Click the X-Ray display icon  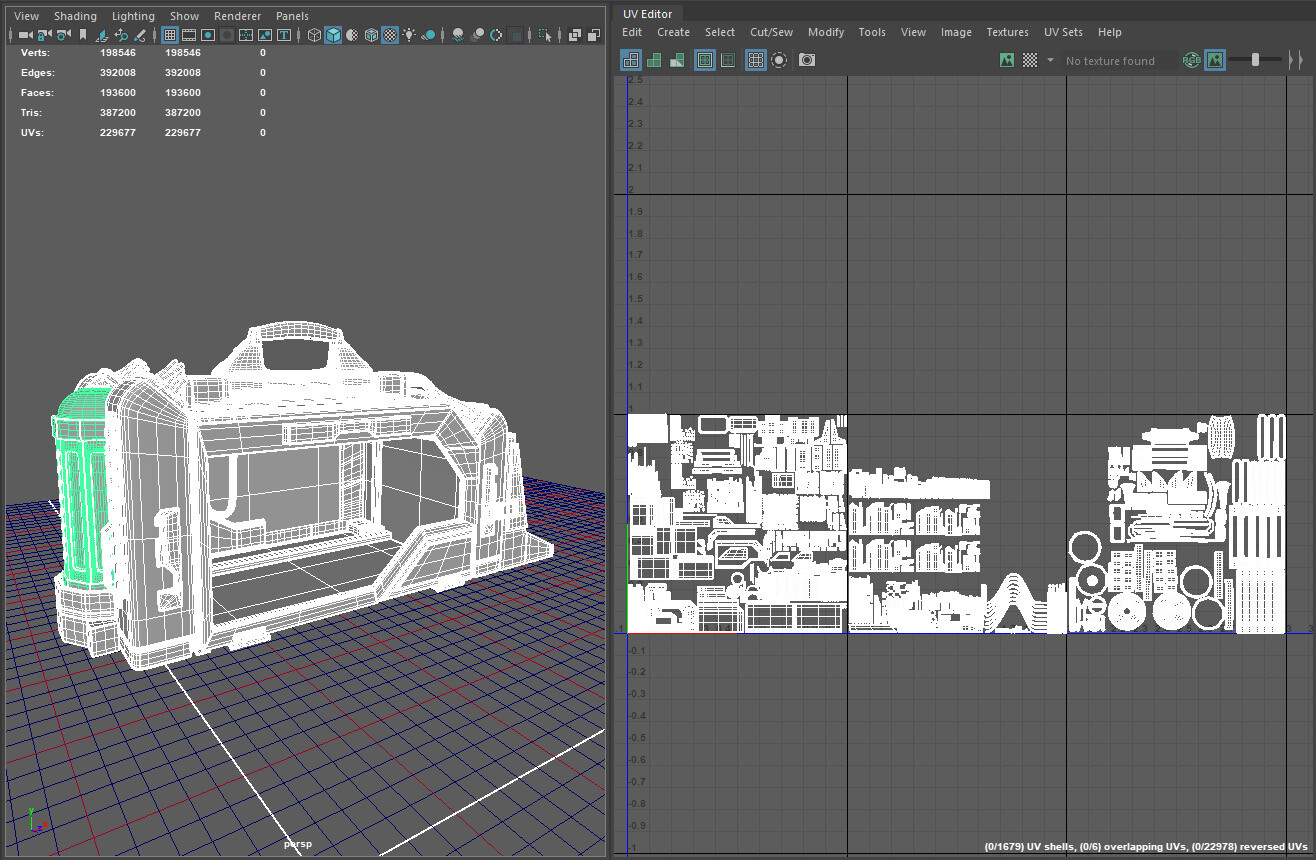click(x=575, y=35)
